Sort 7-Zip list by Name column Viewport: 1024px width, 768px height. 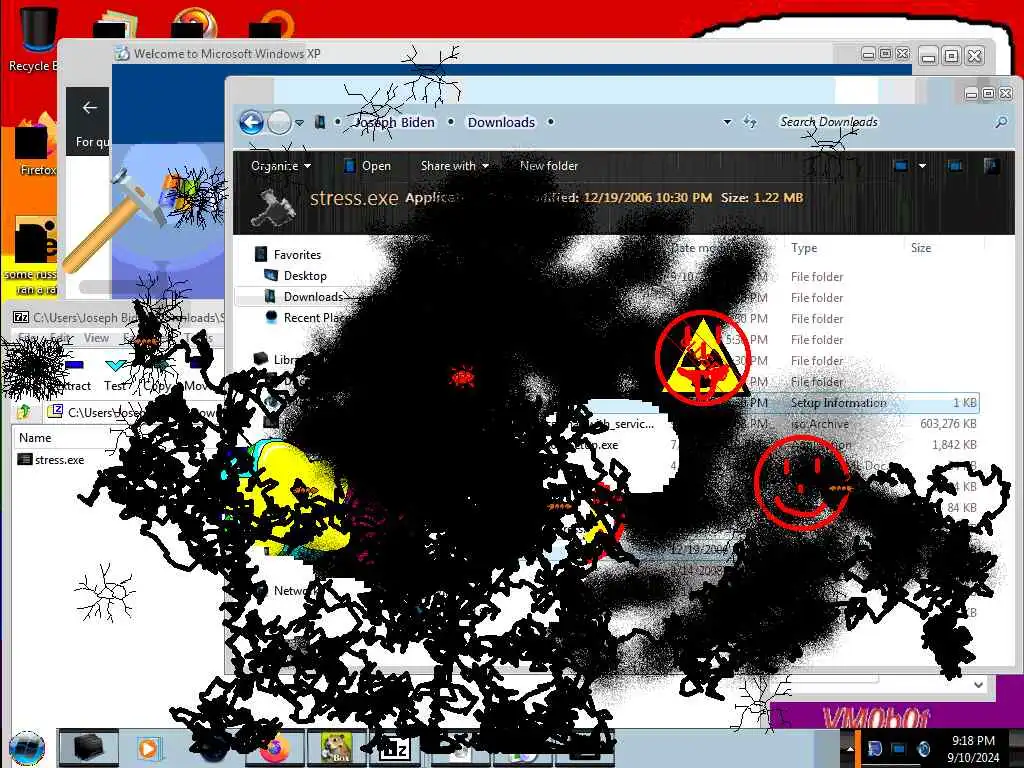tap(35, 438)
